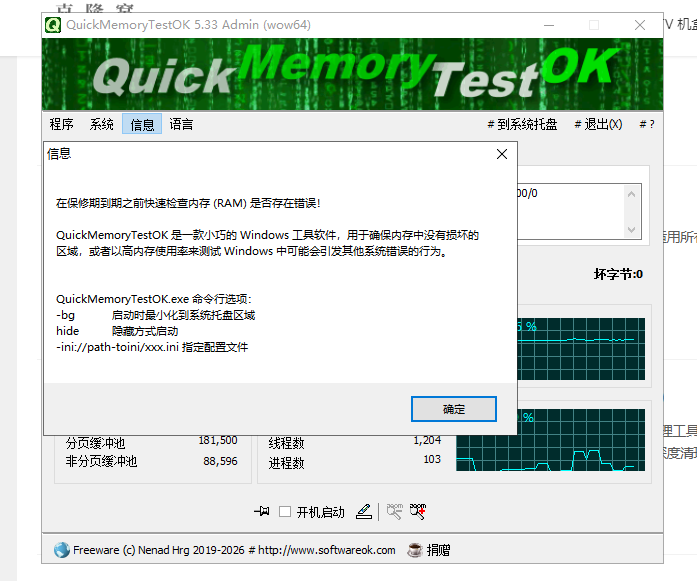
Task: Click the QuickMemoryTestOK title bar icon
Action: (53, 25)
